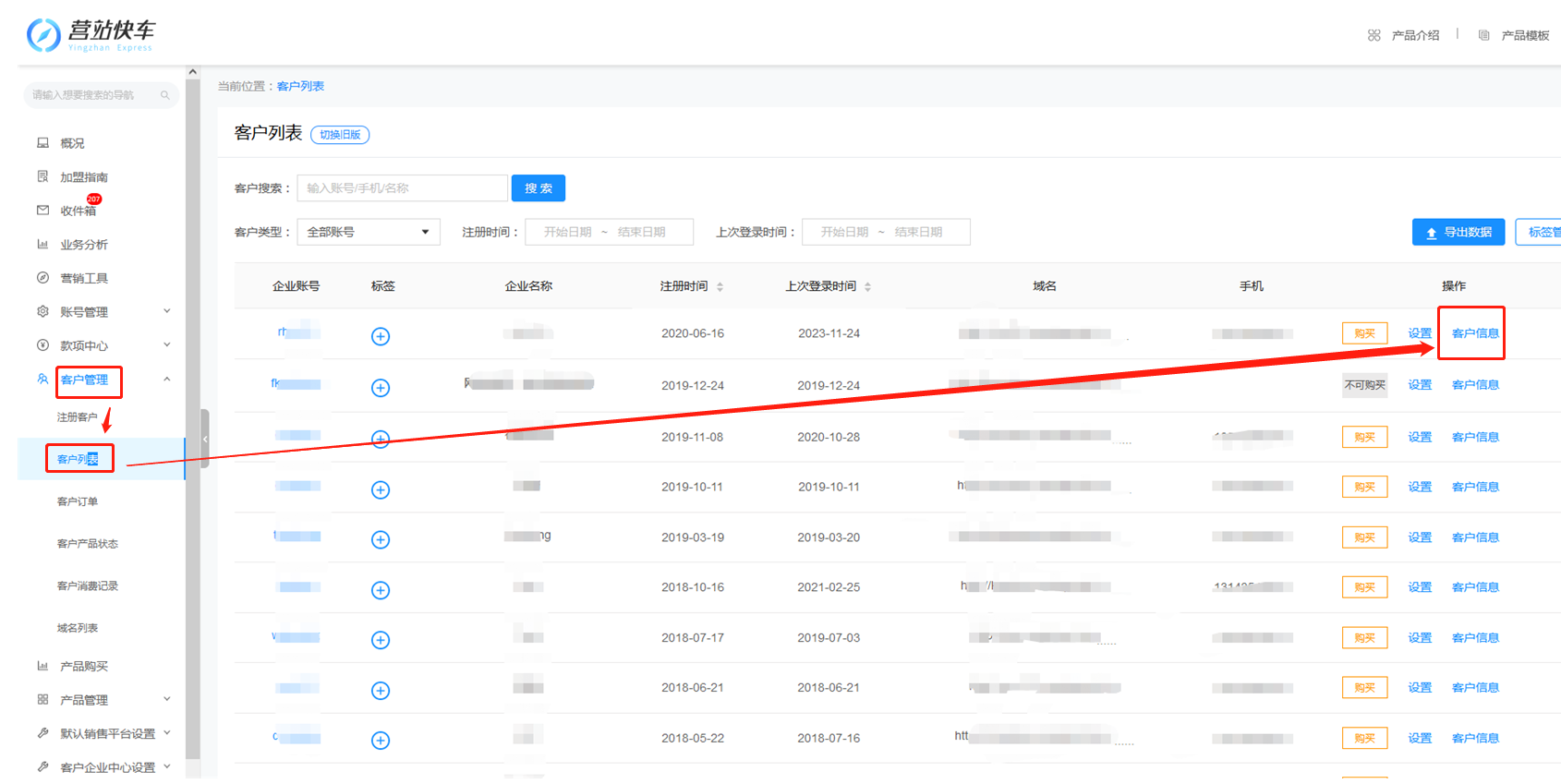Viewport: 1561px width, 784px height.
Task: Add a tag to the 2019-10-11 customer row
Action: click(381, 489)
